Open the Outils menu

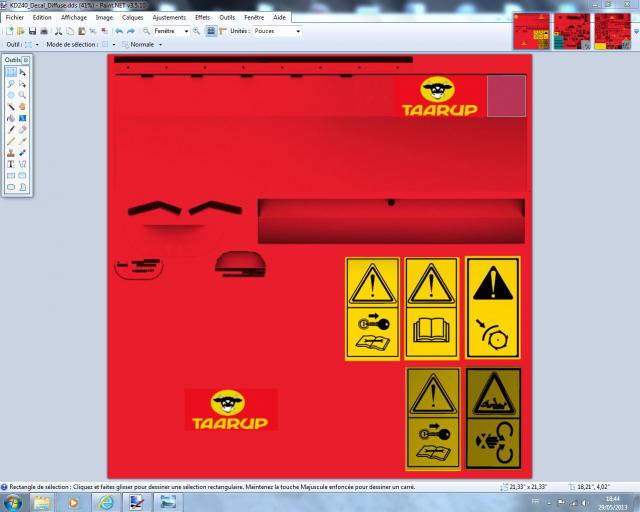tap(227, 18)
